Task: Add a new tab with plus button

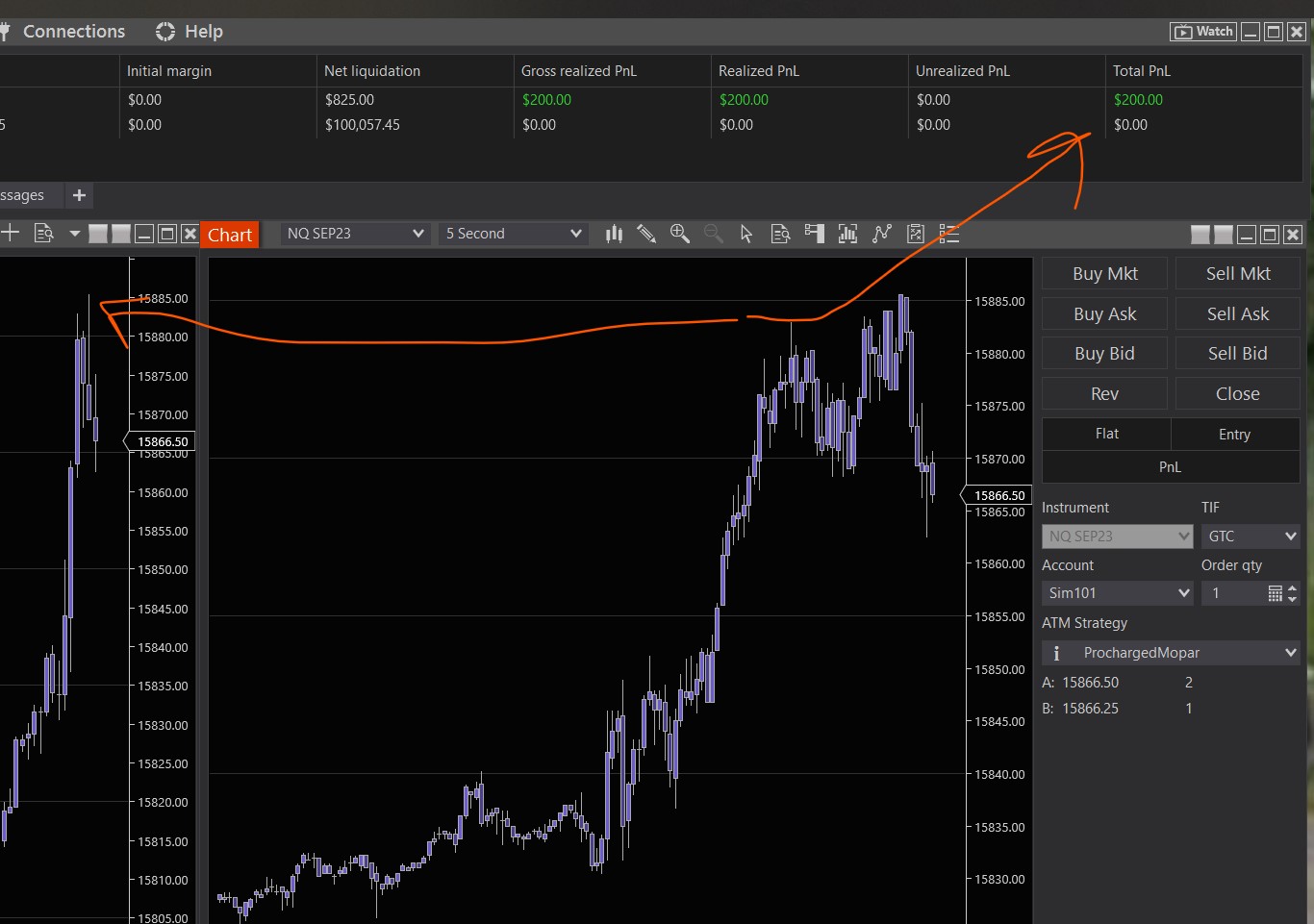Action: pos(79,195)
